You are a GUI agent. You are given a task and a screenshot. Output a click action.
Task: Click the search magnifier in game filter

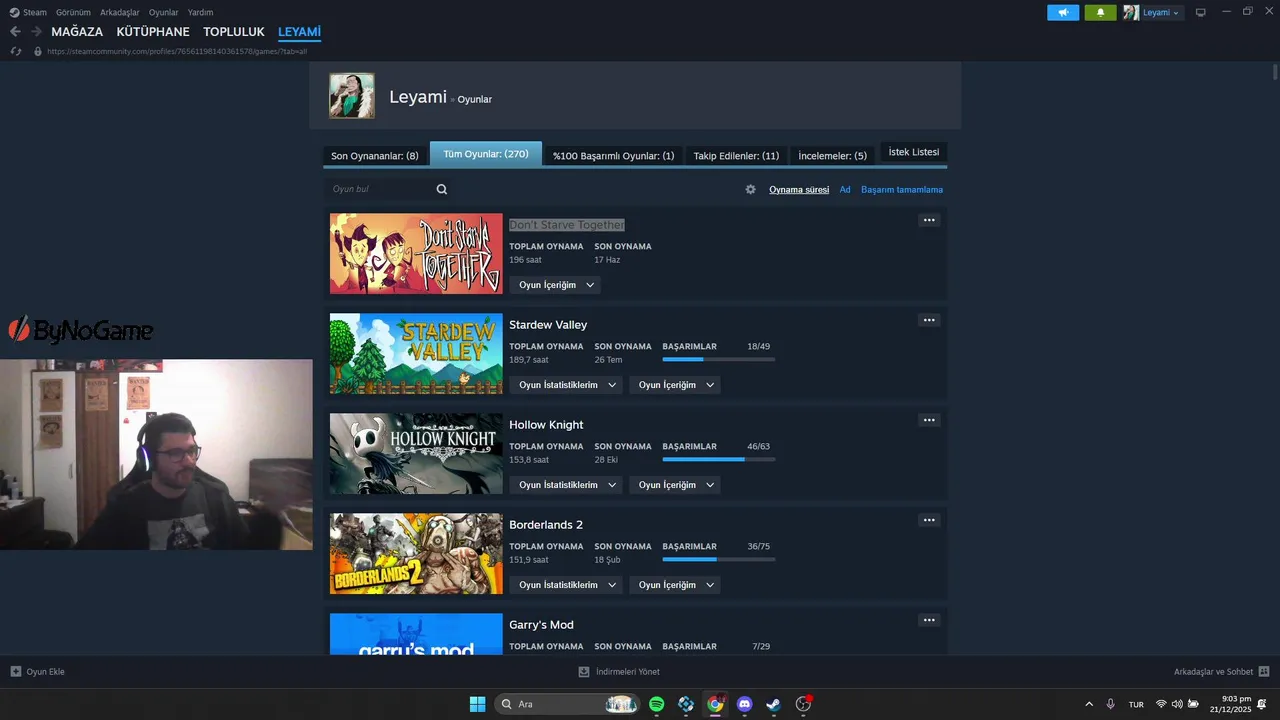(x=442, y=189)
